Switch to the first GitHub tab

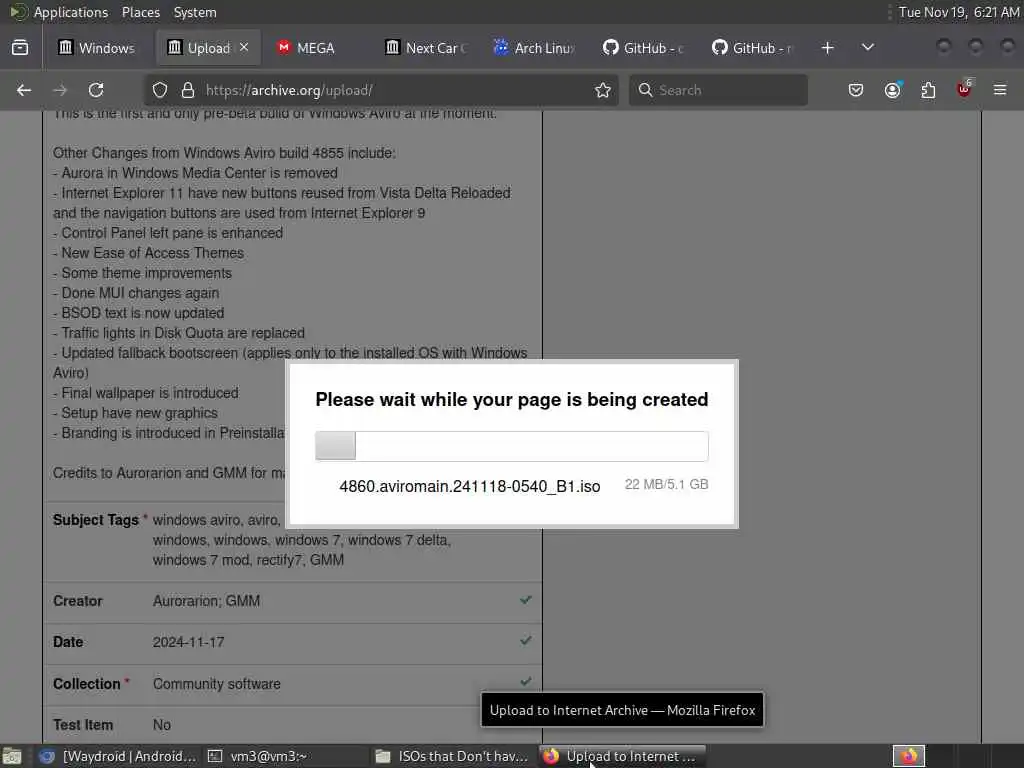tap(644, 48)
